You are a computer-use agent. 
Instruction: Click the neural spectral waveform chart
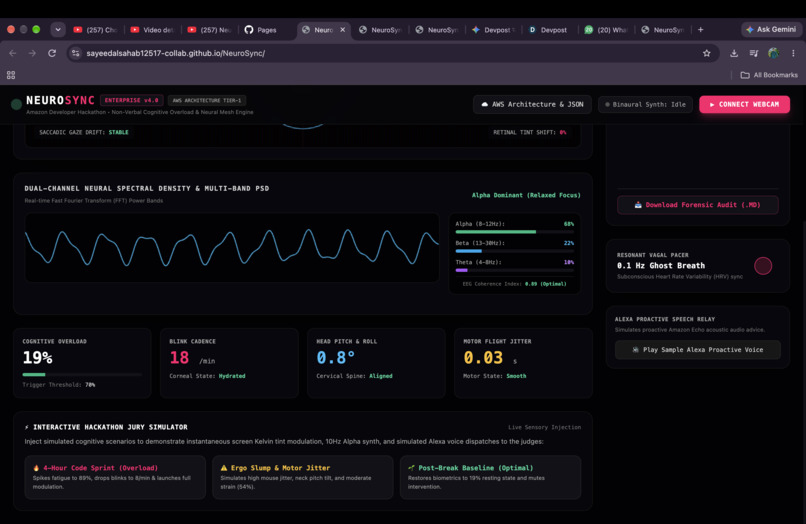232,247
